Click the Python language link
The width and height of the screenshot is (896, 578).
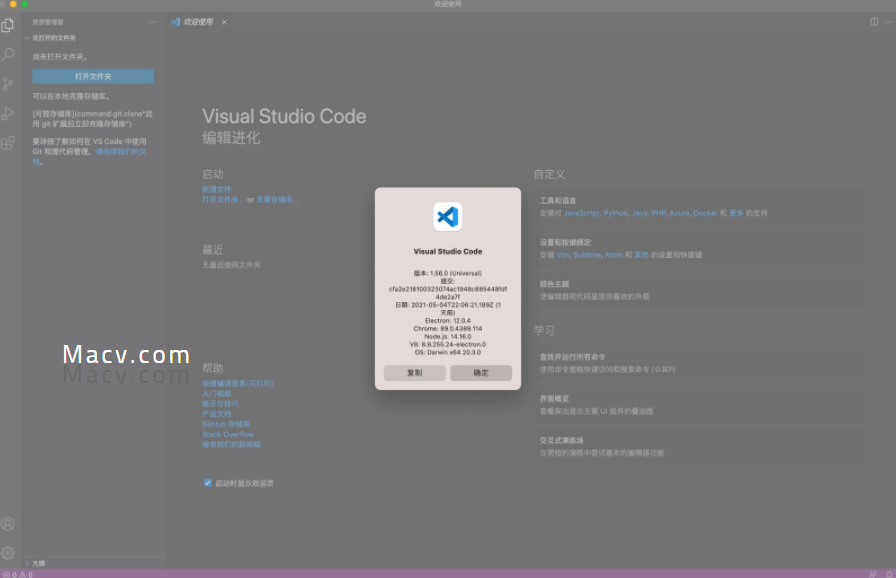pyautogui.click(x=615, y=213)
